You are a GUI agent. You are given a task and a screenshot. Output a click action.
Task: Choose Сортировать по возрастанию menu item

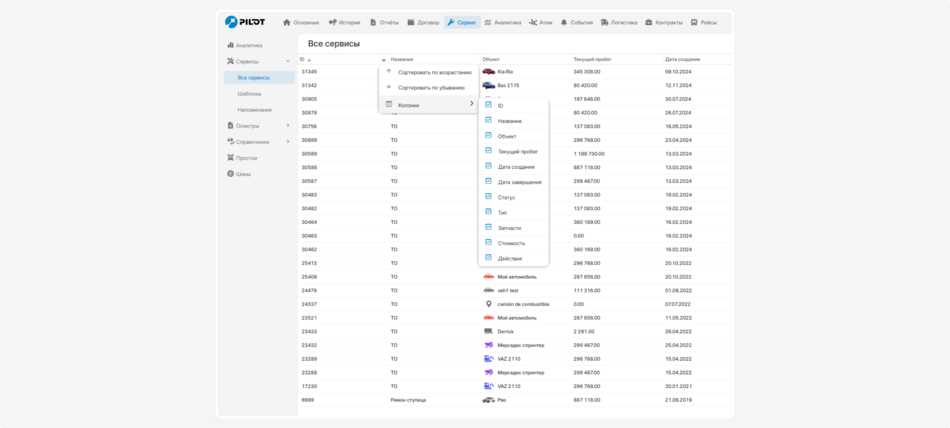click(x=434, y=72)
